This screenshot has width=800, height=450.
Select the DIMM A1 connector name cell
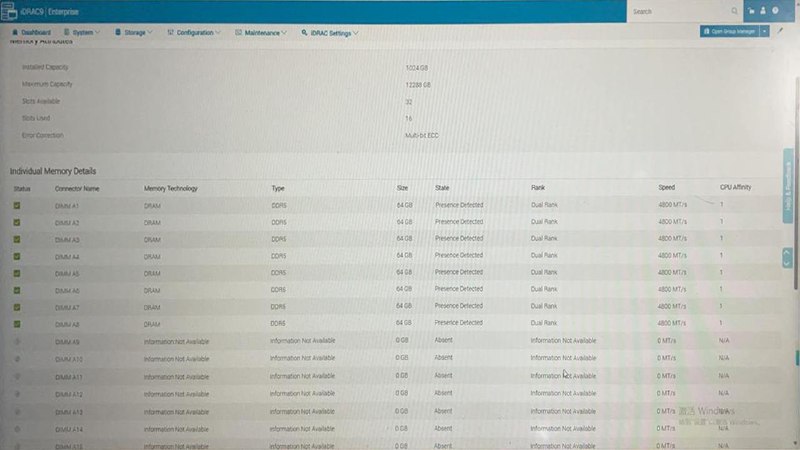click(67, 206)
